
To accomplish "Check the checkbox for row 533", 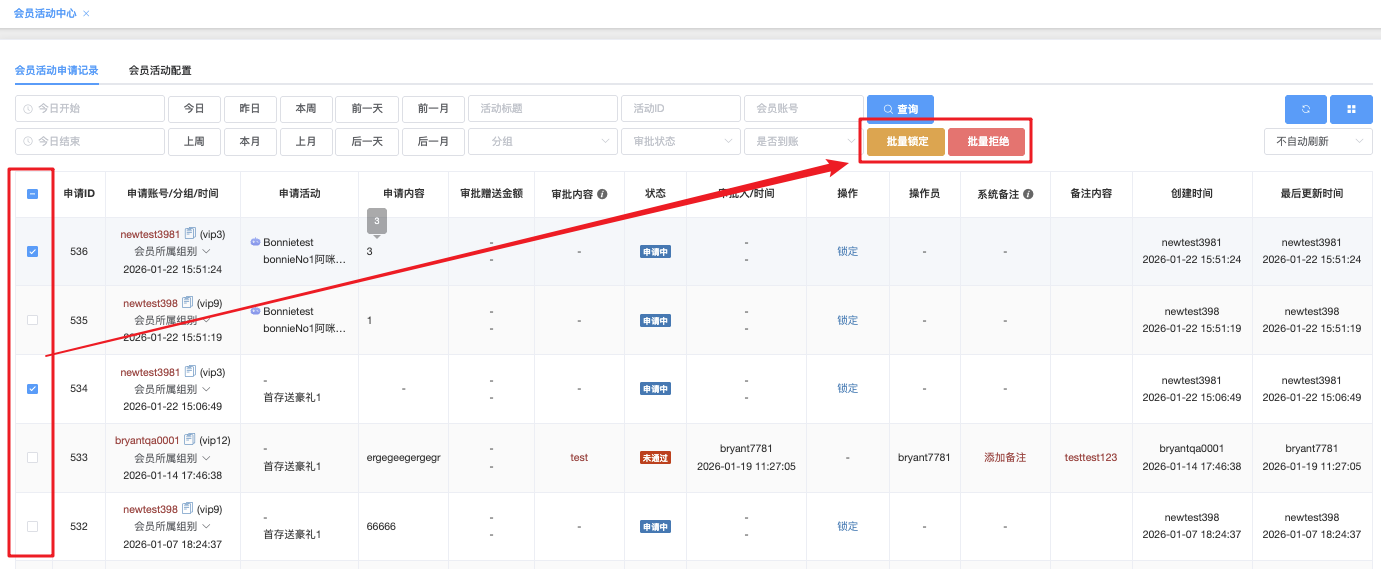I will [x=32, y=457].
